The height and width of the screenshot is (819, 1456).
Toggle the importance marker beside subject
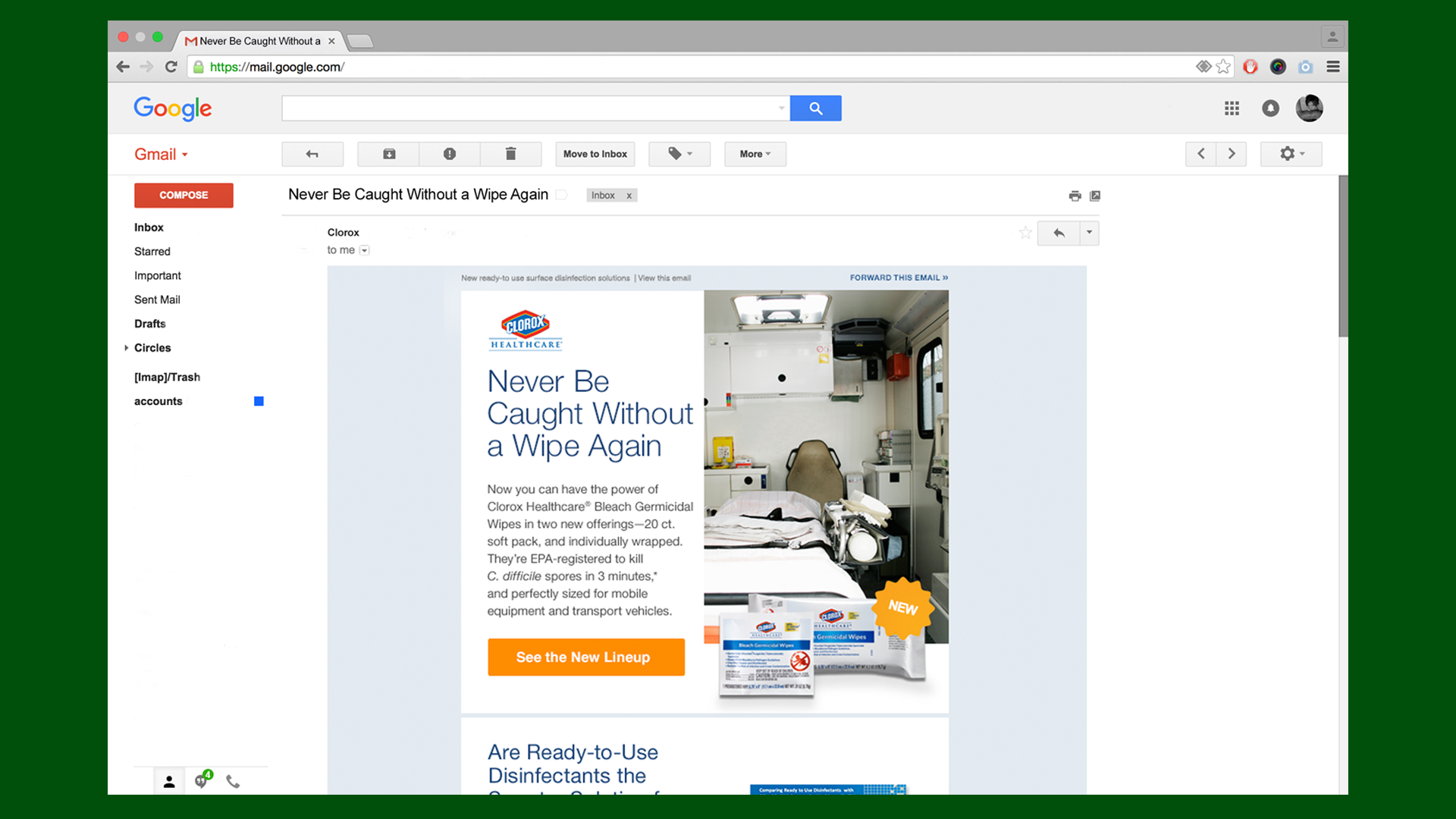pos(562,195)
